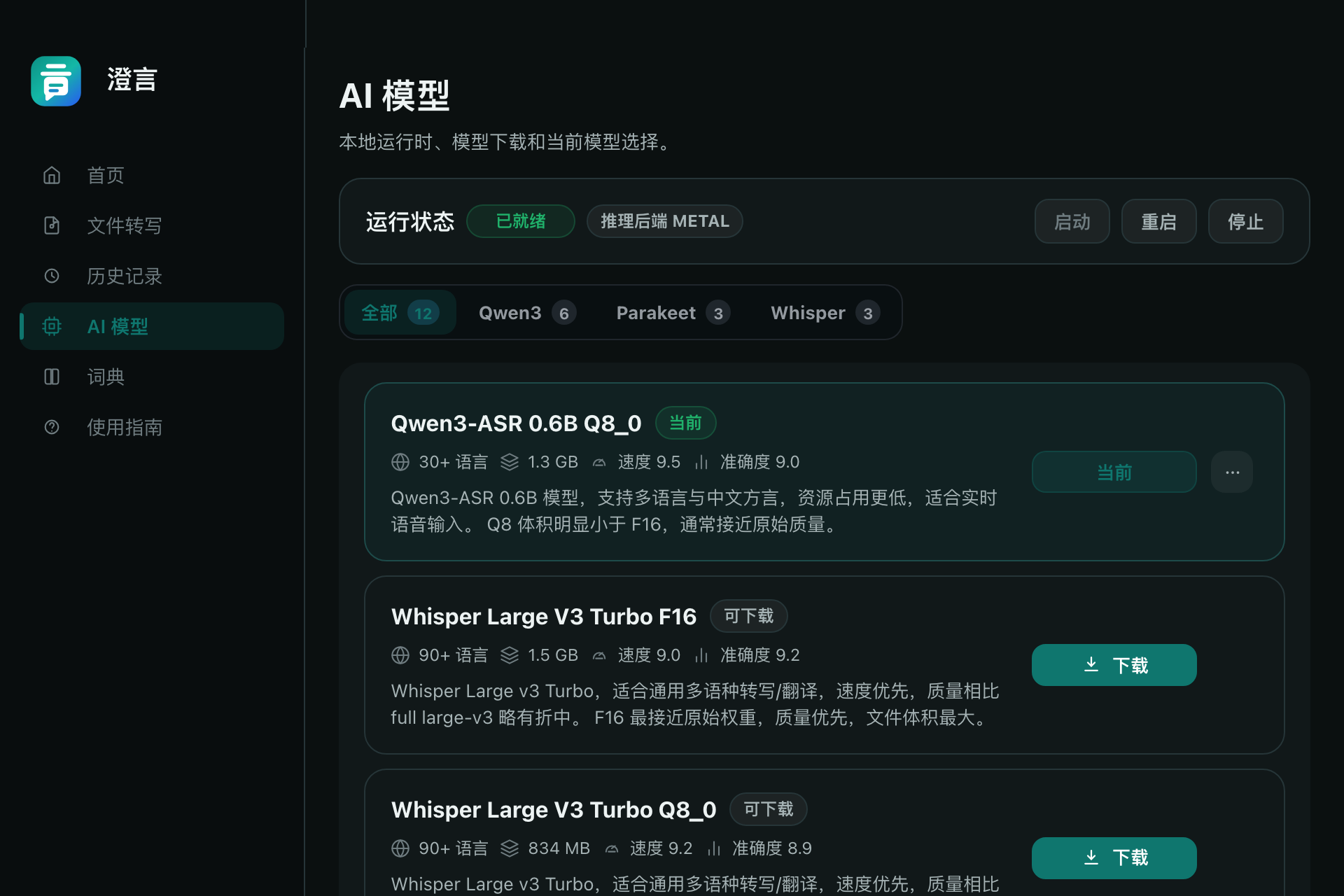Click the 速度 9.5 value

(x=649, y=462)
